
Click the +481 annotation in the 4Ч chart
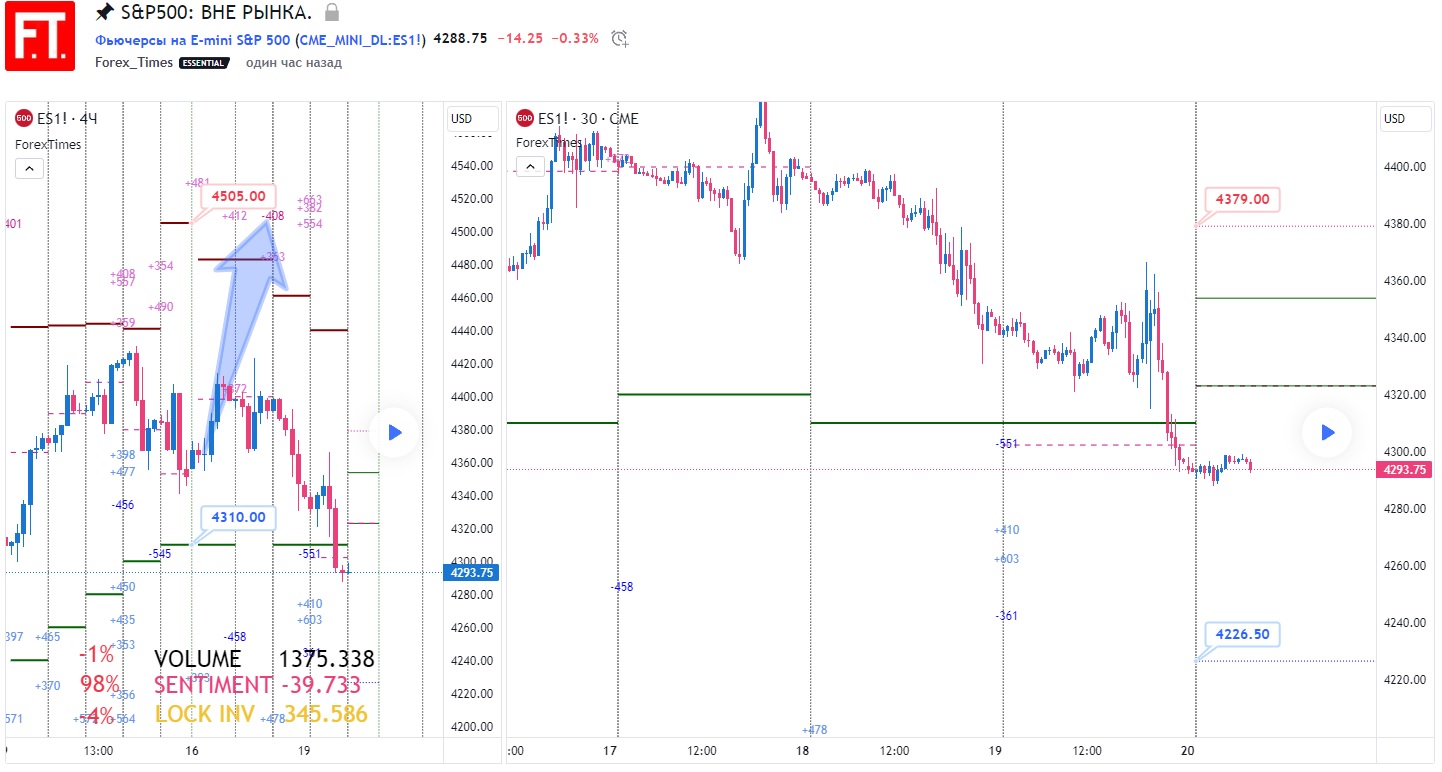click(x=198, y=183)
